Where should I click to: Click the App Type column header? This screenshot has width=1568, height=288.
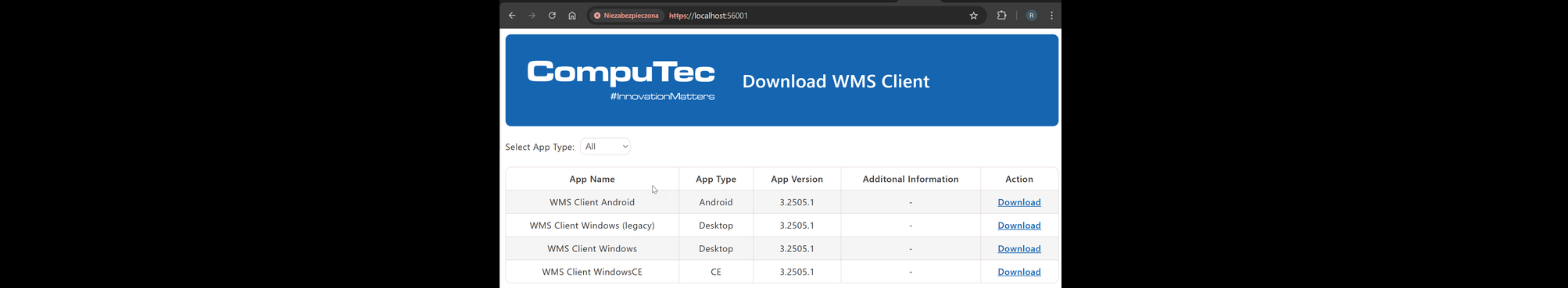(716, 179)
